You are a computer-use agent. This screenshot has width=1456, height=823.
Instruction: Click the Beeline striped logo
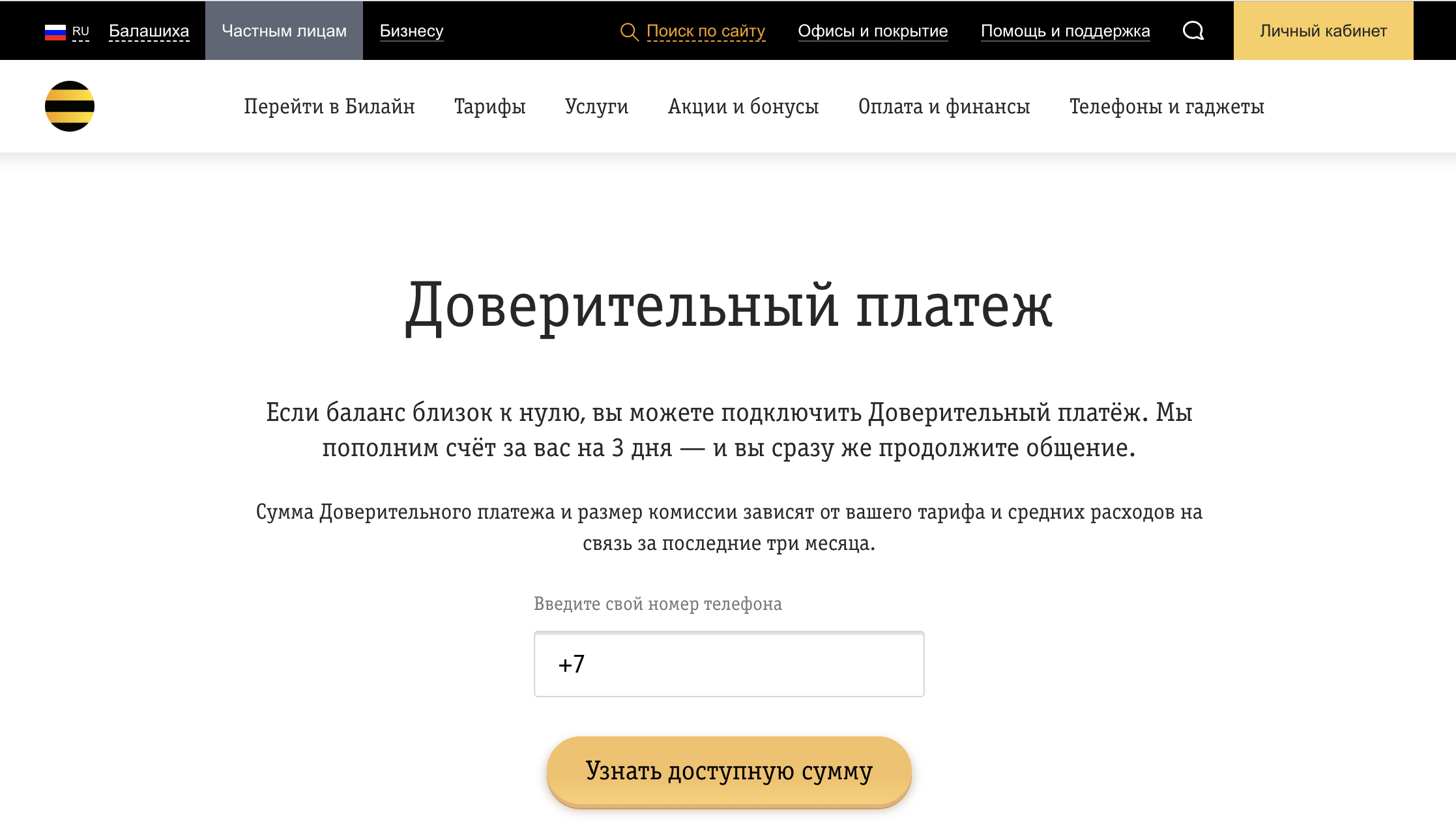pos(70,106)
